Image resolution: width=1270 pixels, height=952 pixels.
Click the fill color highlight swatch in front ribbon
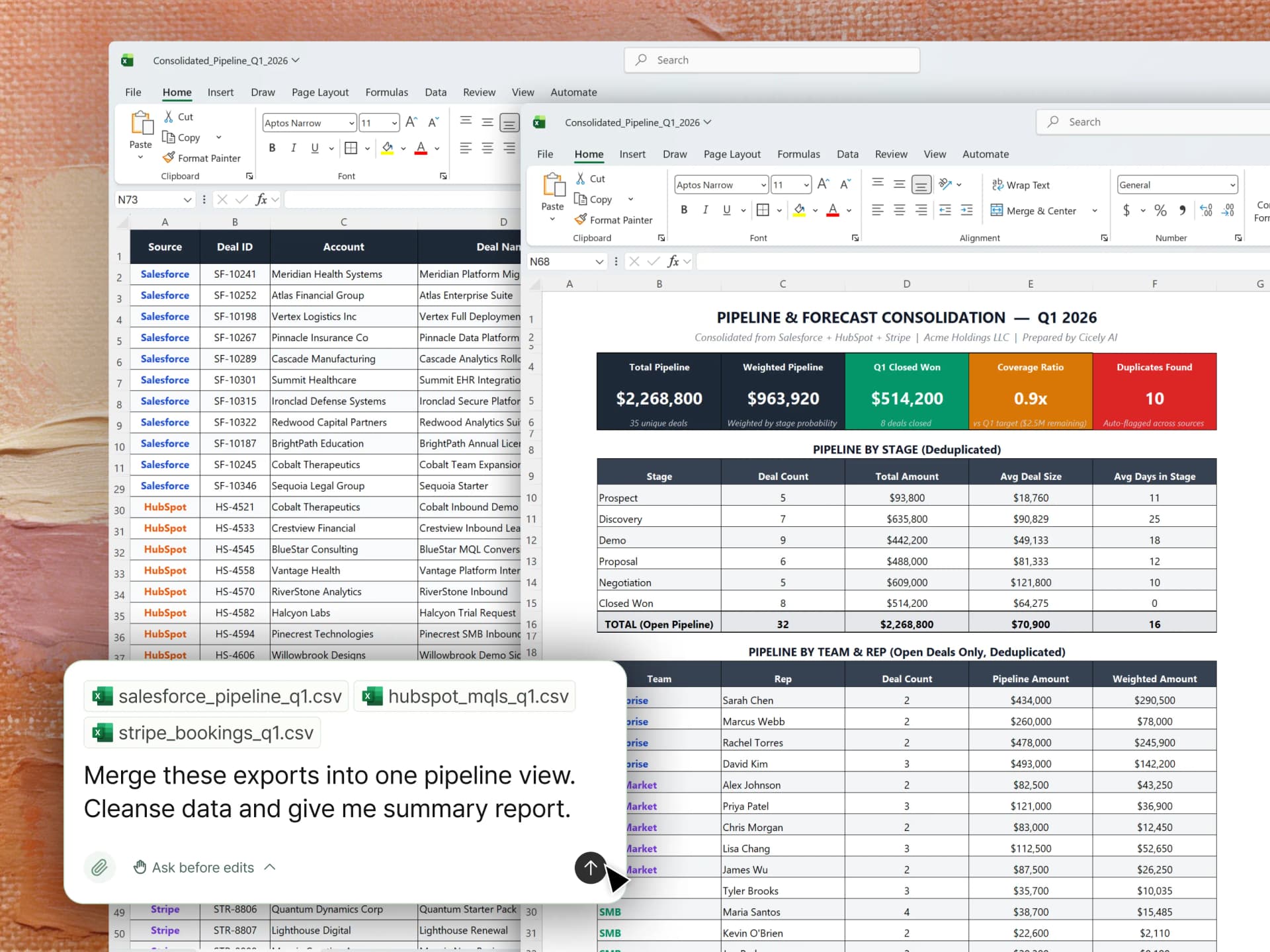[799, 210]
